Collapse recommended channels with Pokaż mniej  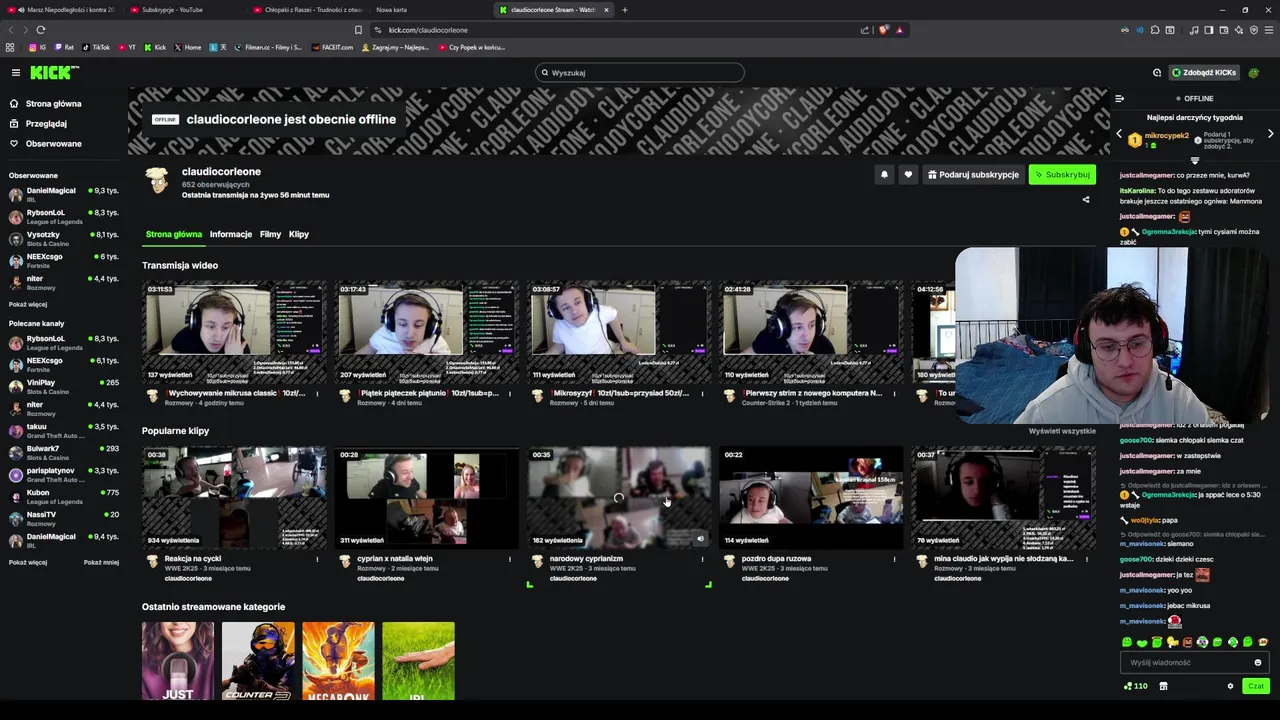[x=101, y=562]
